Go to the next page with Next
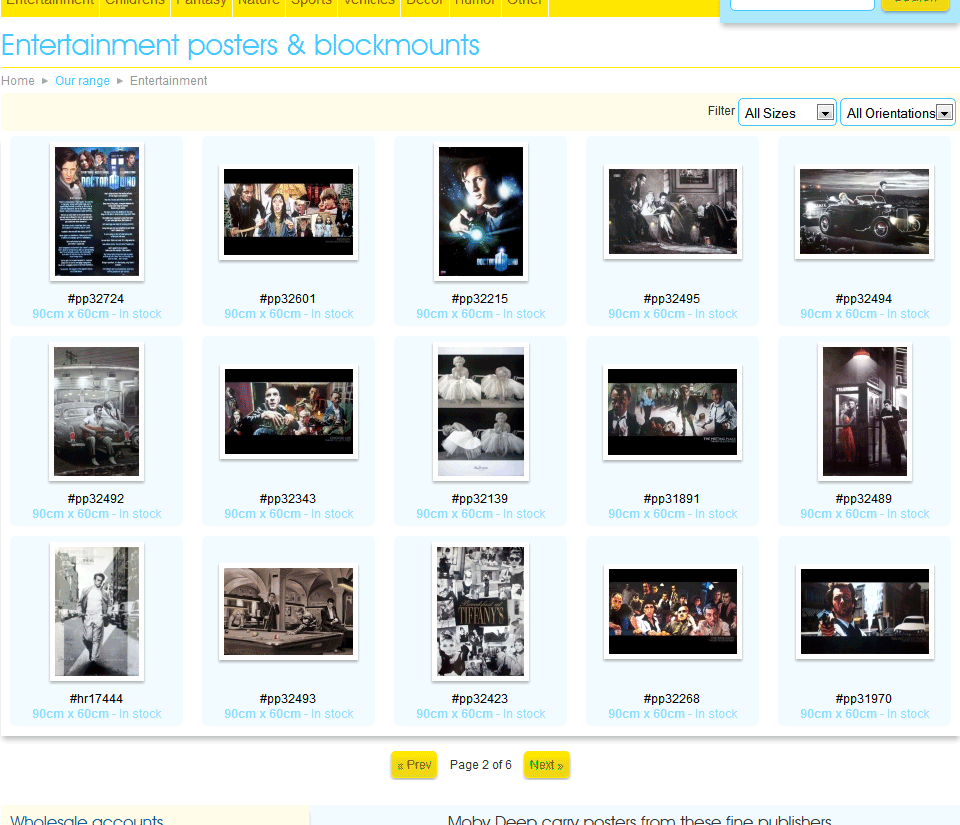The width and height of the screenshot is (960, 825). point(546,765)
